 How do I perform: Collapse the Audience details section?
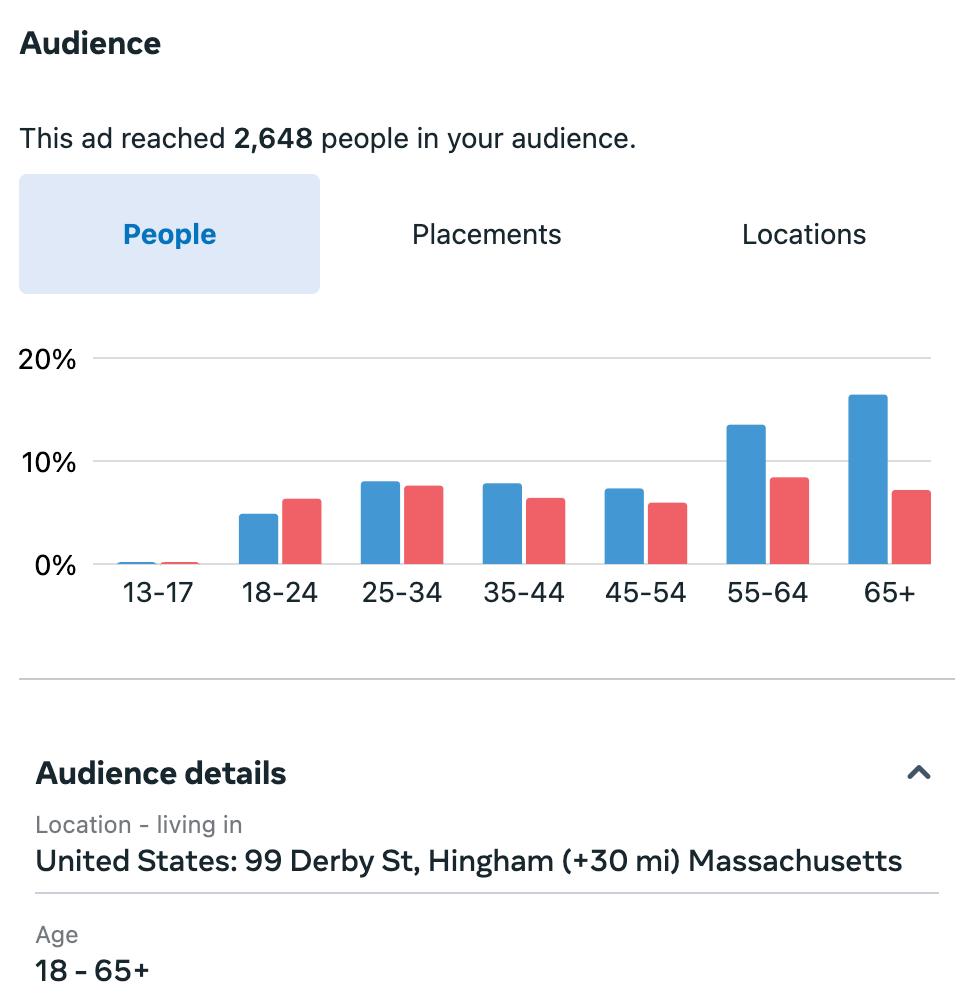click(918, 772)
